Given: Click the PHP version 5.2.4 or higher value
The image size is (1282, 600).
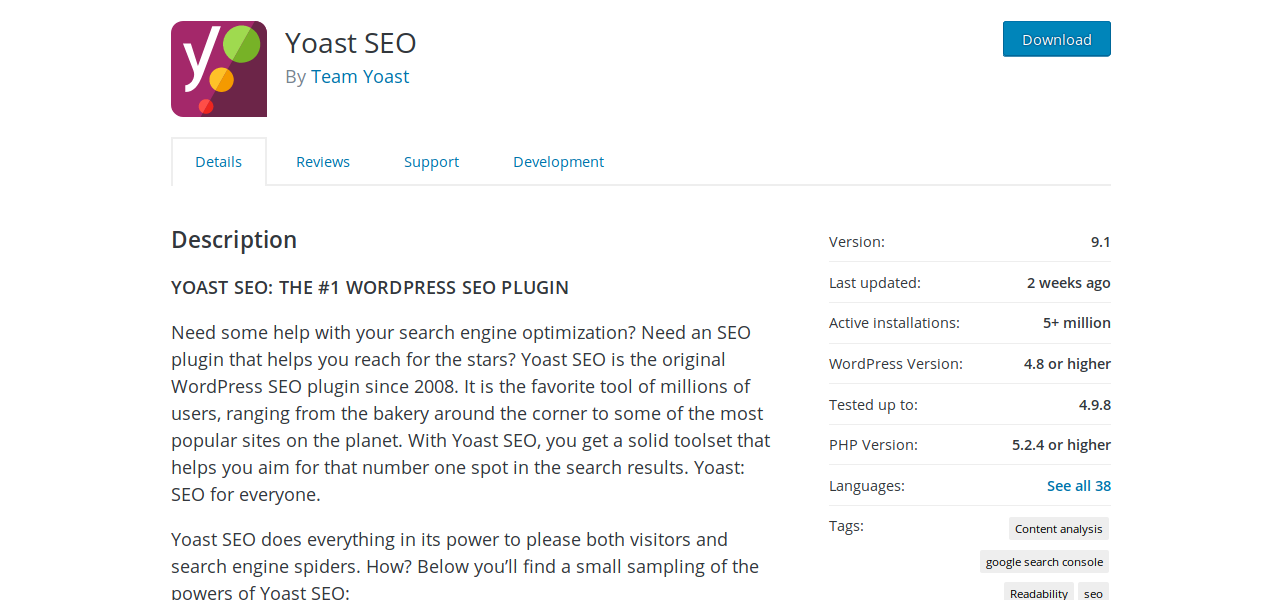Looking at the screenshot, I should pyautogui.click(x=1062, y=445).
